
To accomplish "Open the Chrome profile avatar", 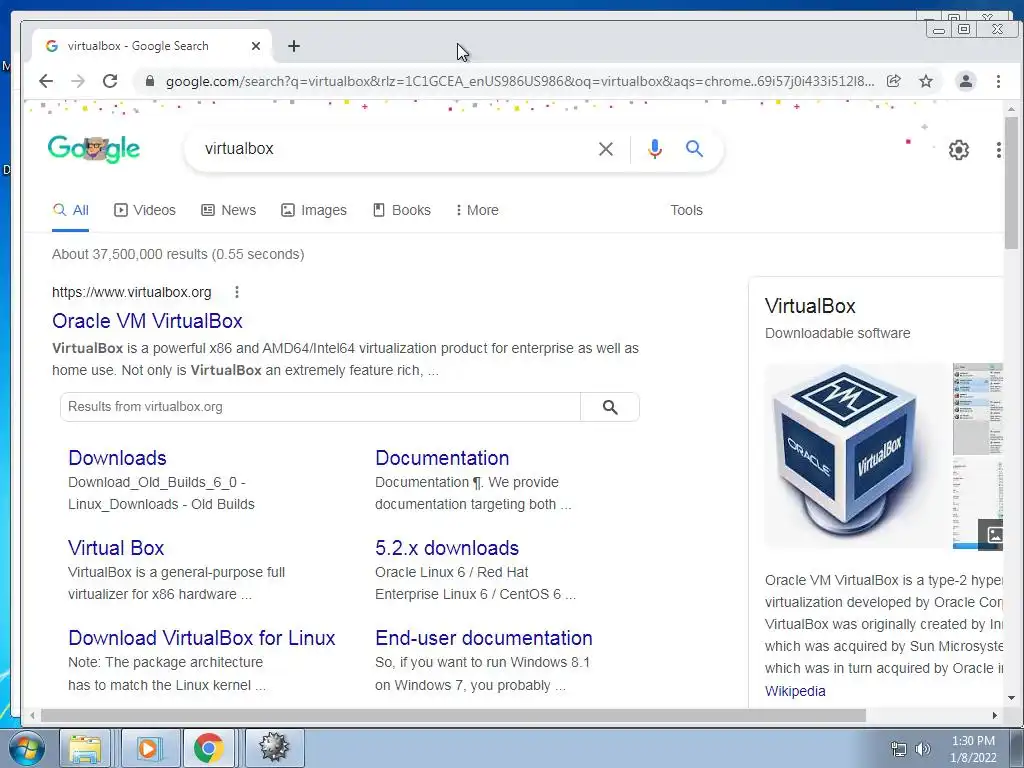I will pyautogui.click(x=966, y=81).
